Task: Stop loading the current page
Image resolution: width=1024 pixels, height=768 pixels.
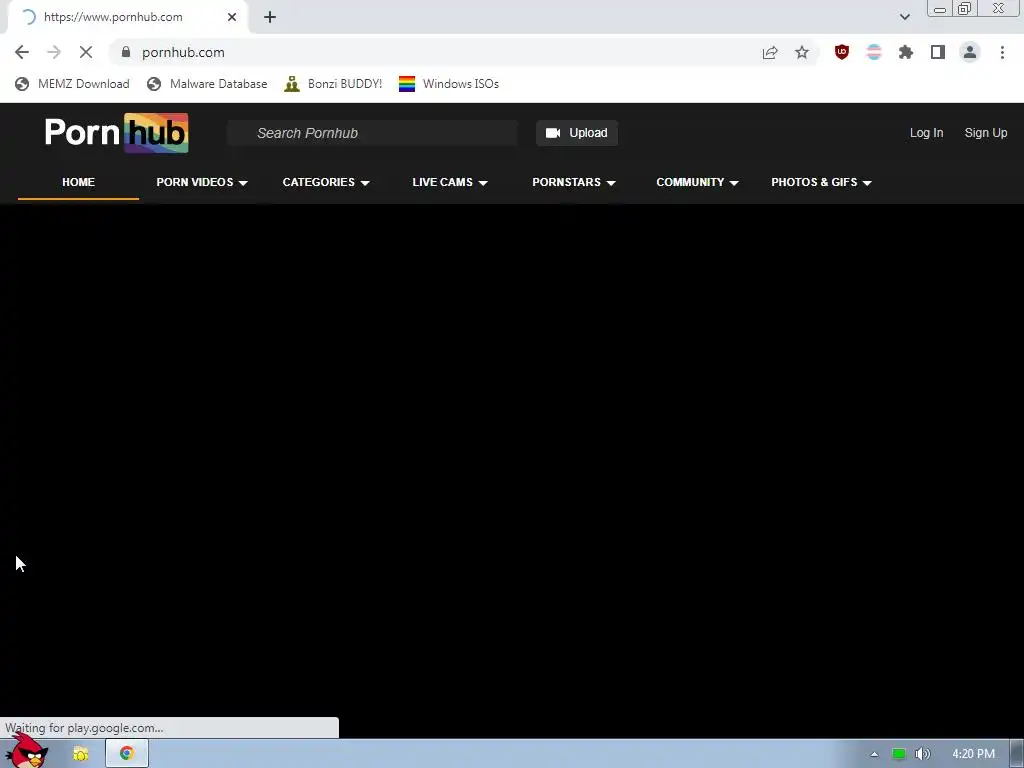Action: pos(86,52)
